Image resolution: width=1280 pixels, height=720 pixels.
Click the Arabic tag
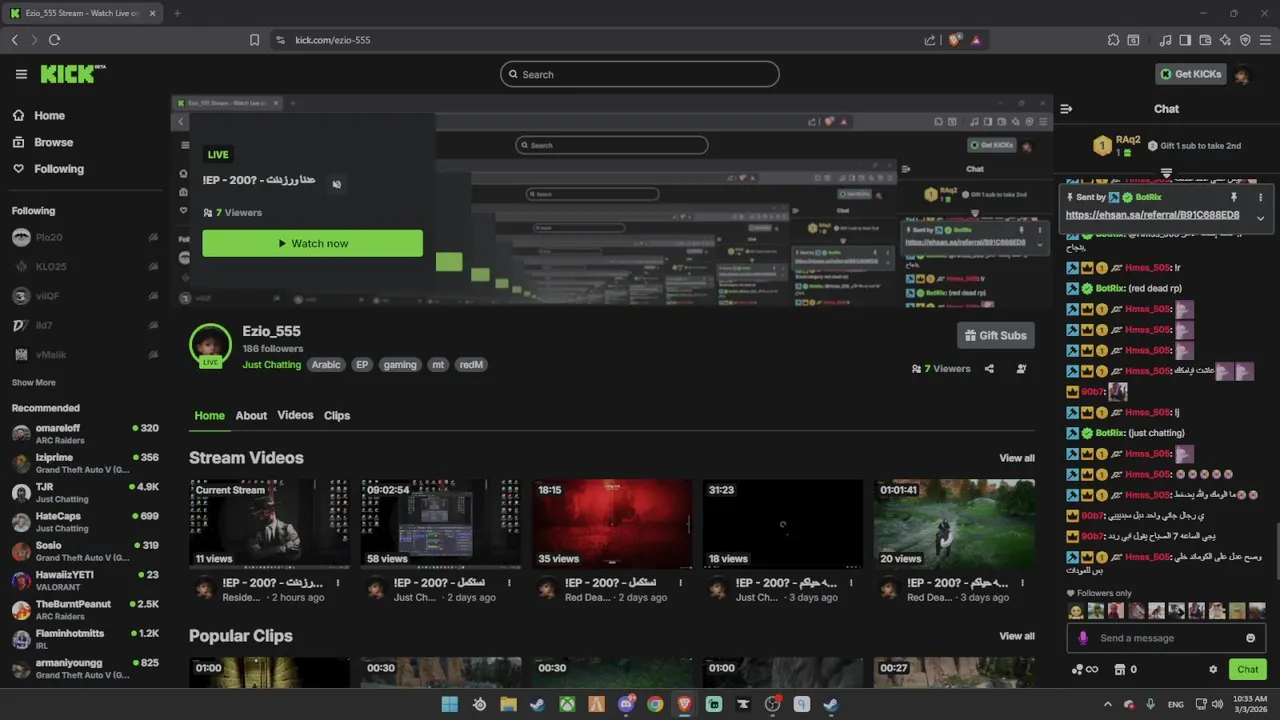[326, 365]
